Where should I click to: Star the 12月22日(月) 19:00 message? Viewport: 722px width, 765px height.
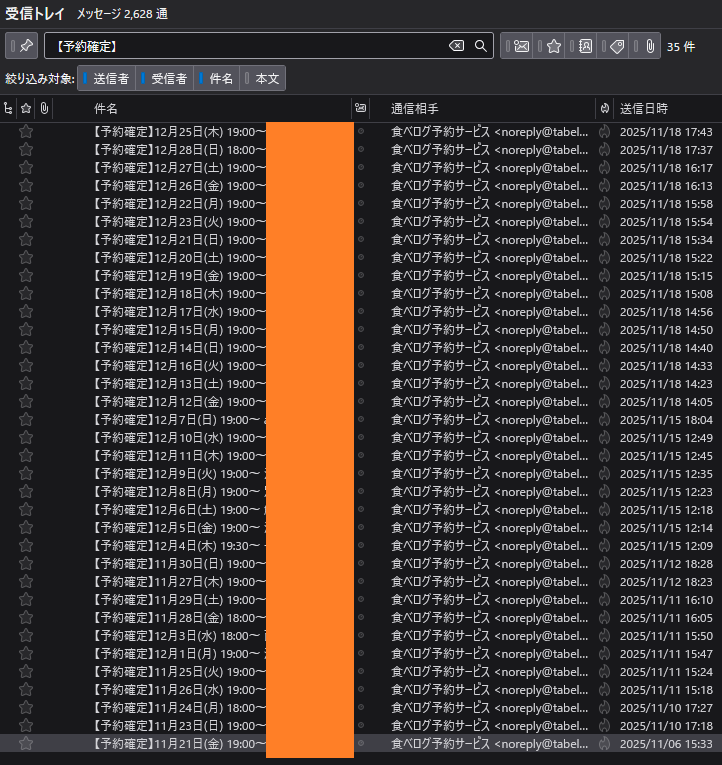pos(26,204)
